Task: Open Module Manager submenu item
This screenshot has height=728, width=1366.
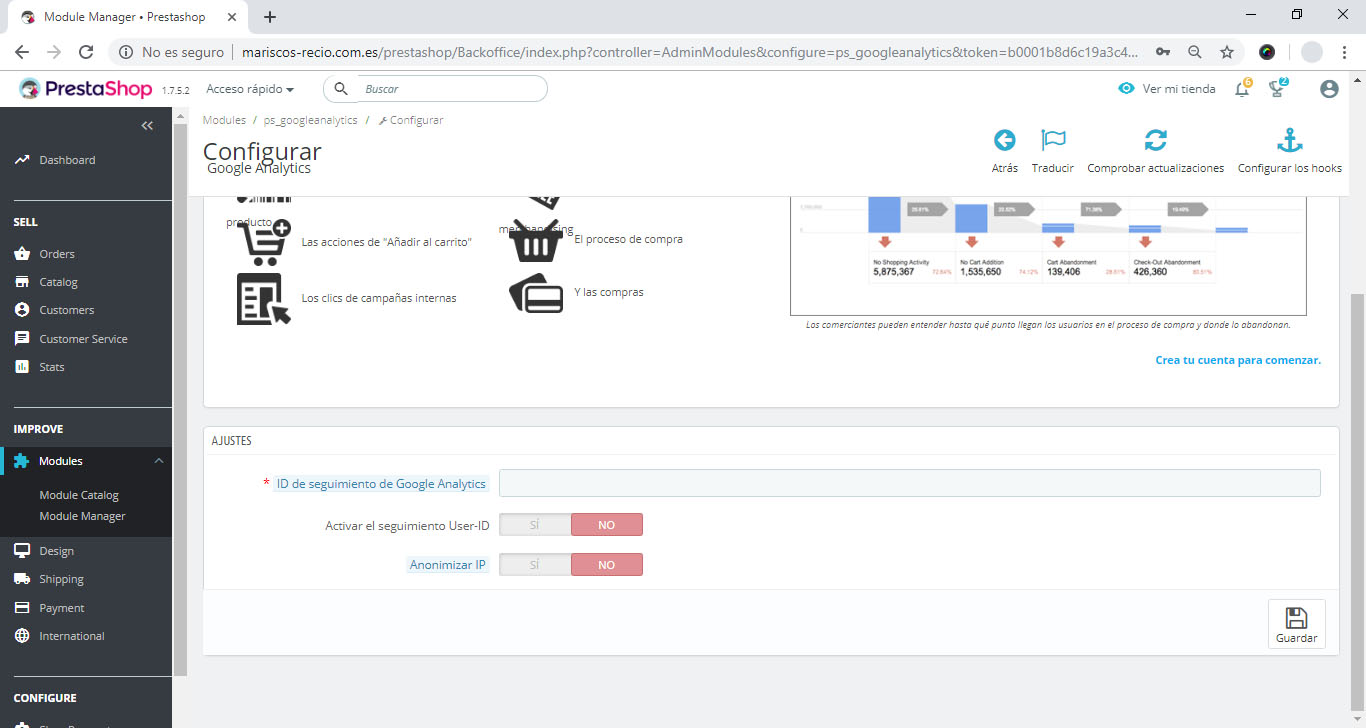Action: (82, 516)
